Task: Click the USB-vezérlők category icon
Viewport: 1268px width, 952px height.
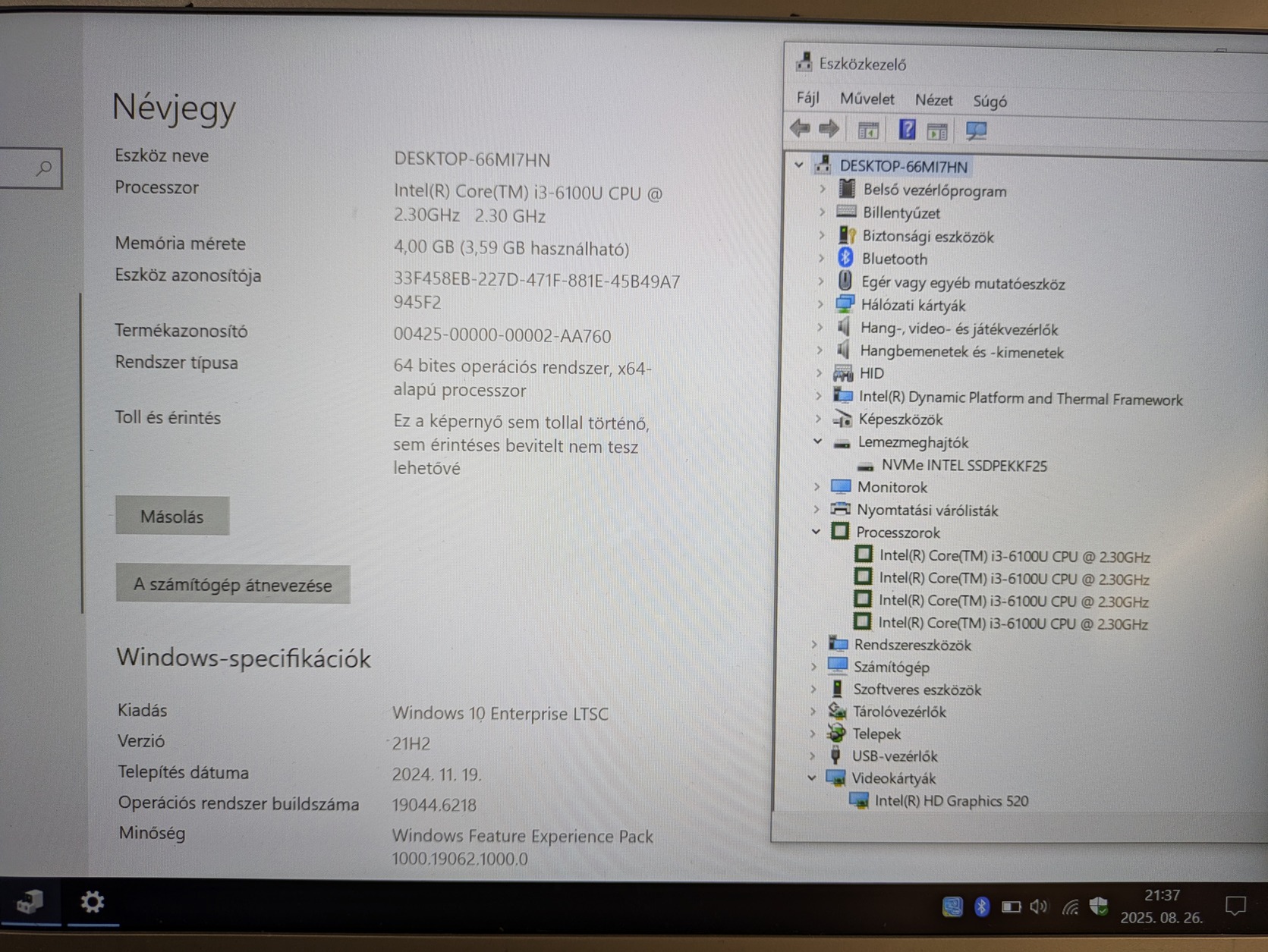Action: 836,755
